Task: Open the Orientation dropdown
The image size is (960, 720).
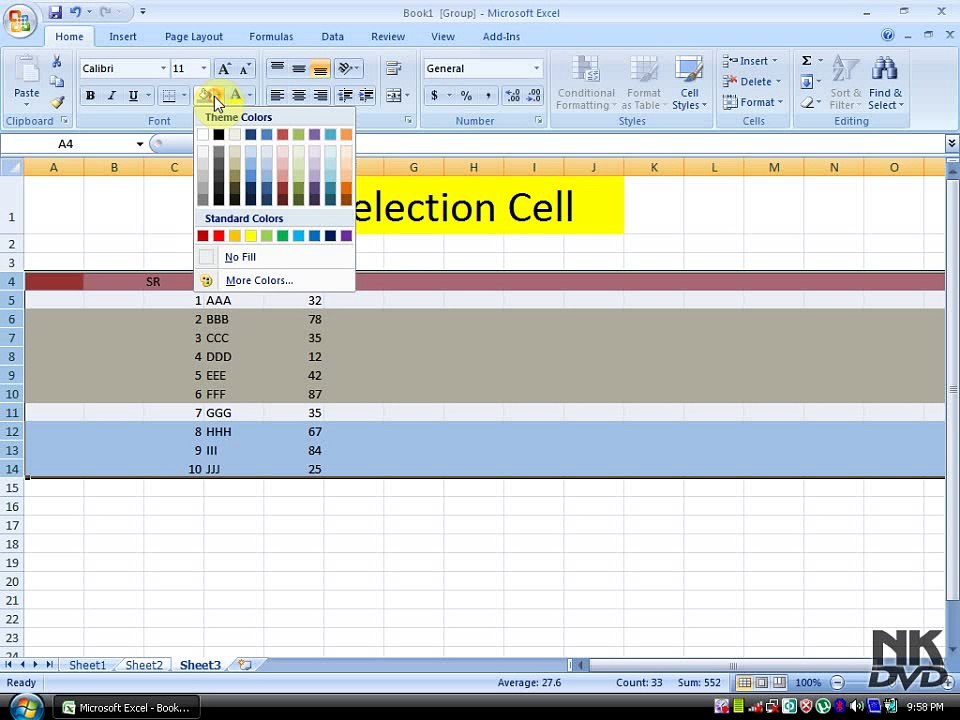Action: coord(348,69)
